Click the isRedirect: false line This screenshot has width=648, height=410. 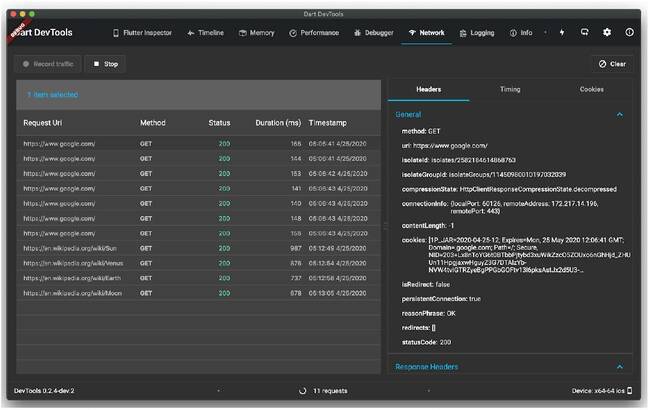click(x=426, y=284)
